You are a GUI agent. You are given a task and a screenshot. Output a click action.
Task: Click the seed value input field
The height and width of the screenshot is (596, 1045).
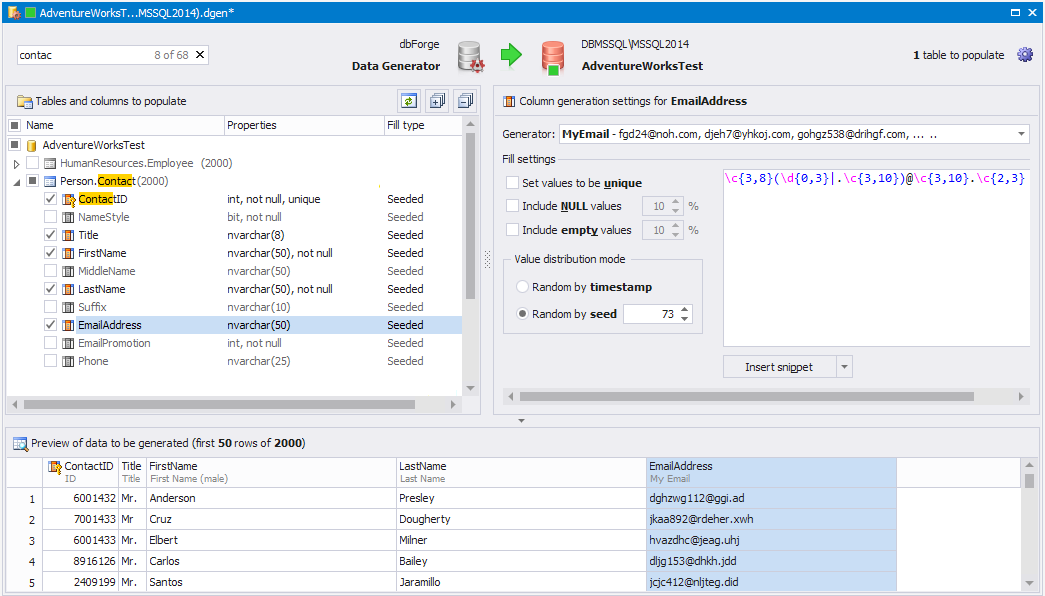650,314
